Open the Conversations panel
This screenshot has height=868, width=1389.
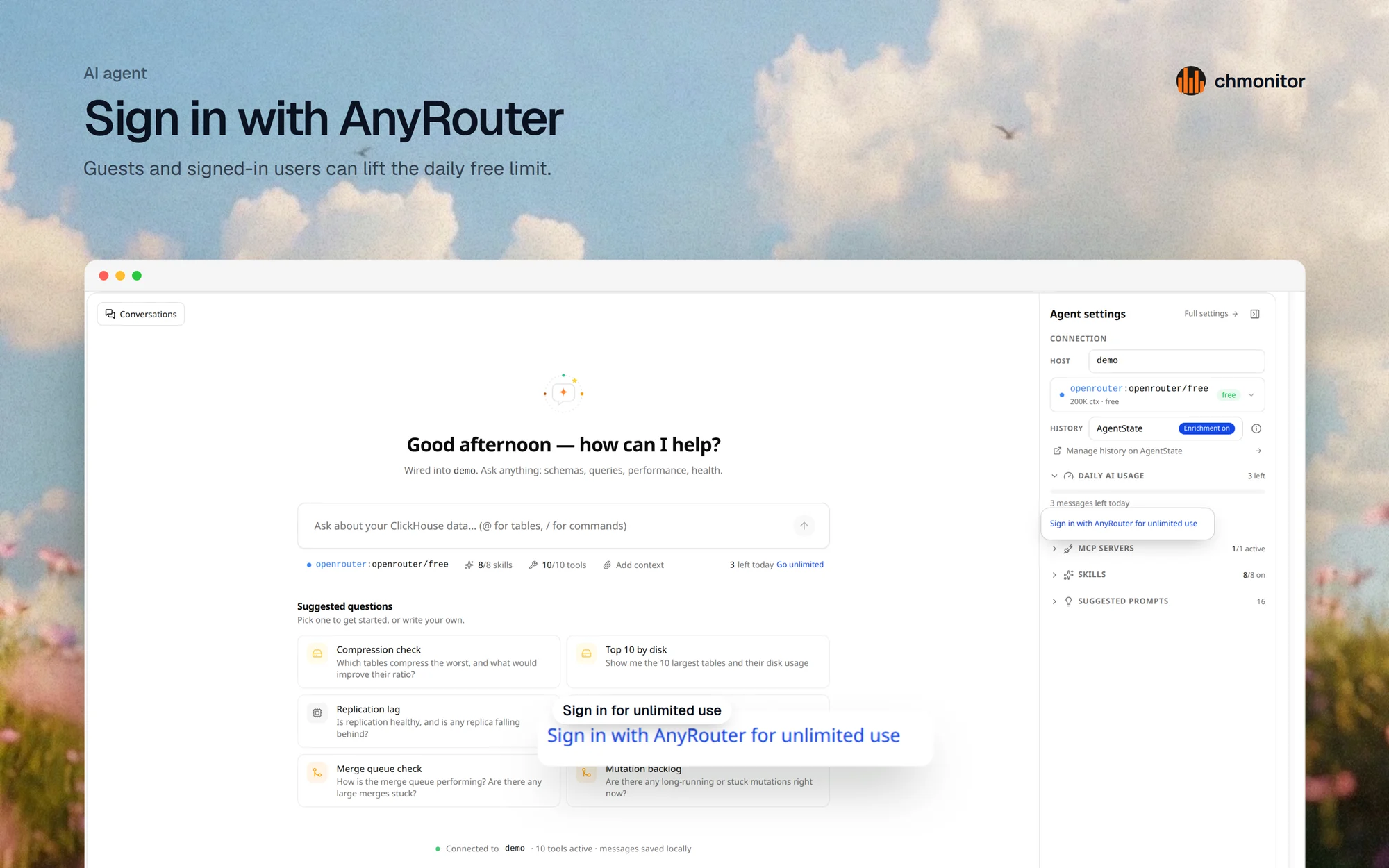(141, 314)
